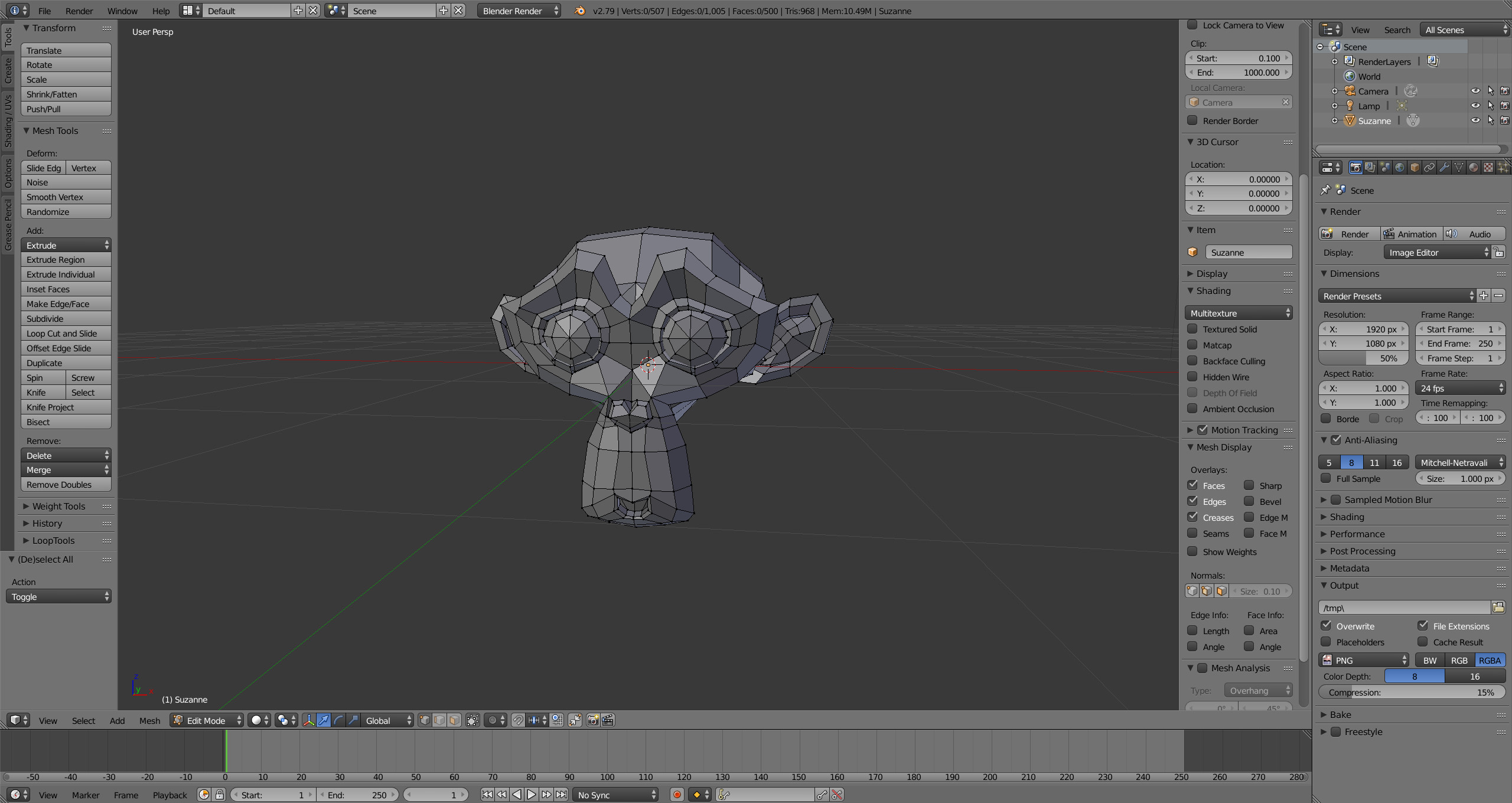Select the translate manipulator arrow icon
The image size is (1512, 803).
pos(323,720)
